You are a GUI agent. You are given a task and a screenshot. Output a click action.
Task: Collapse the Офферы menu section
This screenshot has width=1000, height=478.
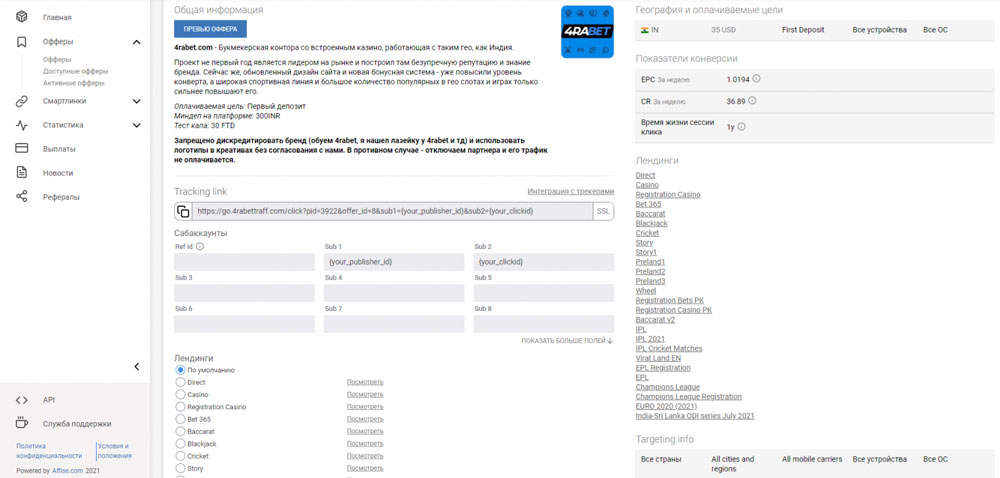pyautogui.click(x=136, y=42)
